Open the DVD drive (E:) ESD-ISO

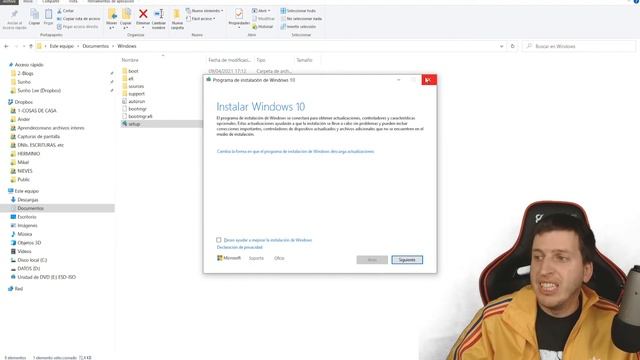[x=47, y=277]
